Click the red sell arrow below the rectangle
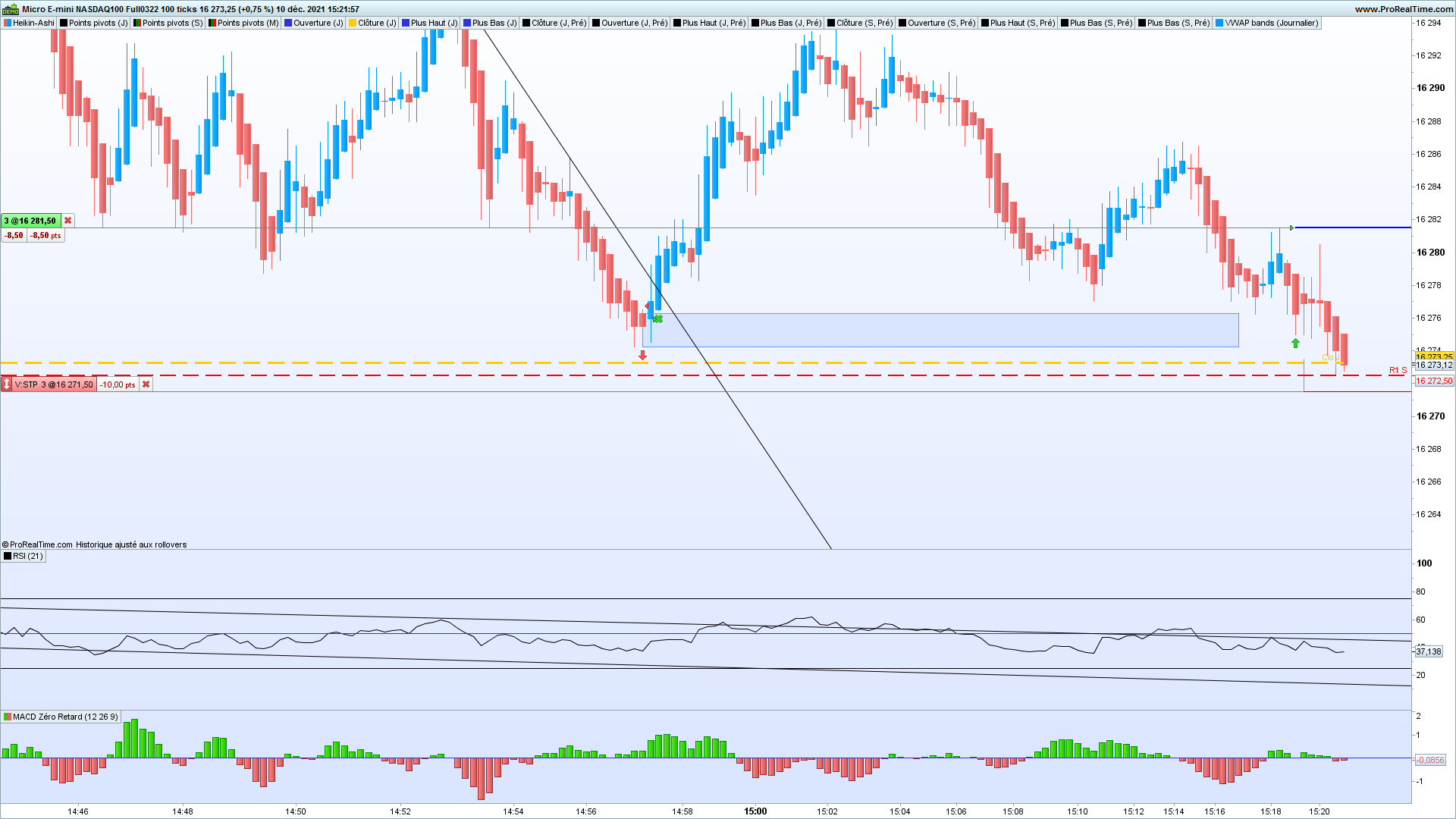Screen dimensions: 1456x819 click(642, 355)
